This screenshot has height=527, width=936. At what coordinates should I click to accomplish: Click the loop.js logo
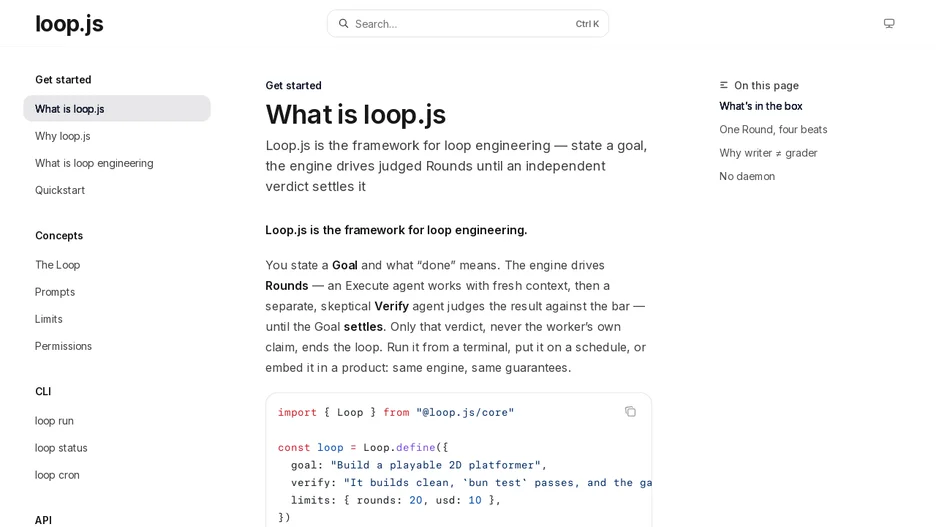69,24
